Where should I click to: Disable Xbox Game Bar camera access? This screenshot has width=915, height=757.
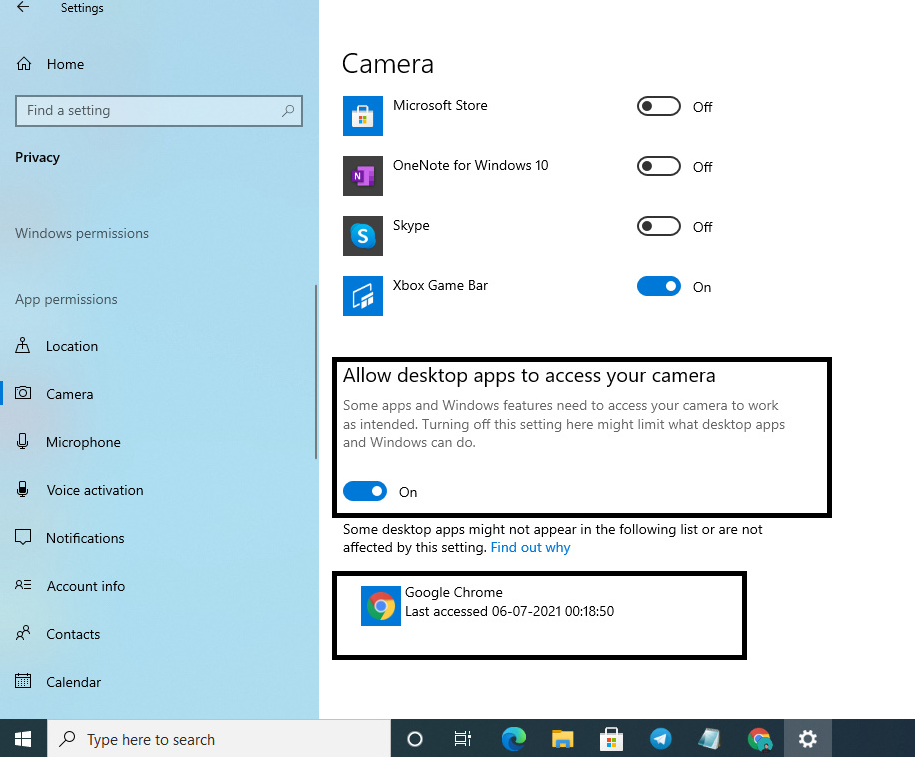point(658,286)
